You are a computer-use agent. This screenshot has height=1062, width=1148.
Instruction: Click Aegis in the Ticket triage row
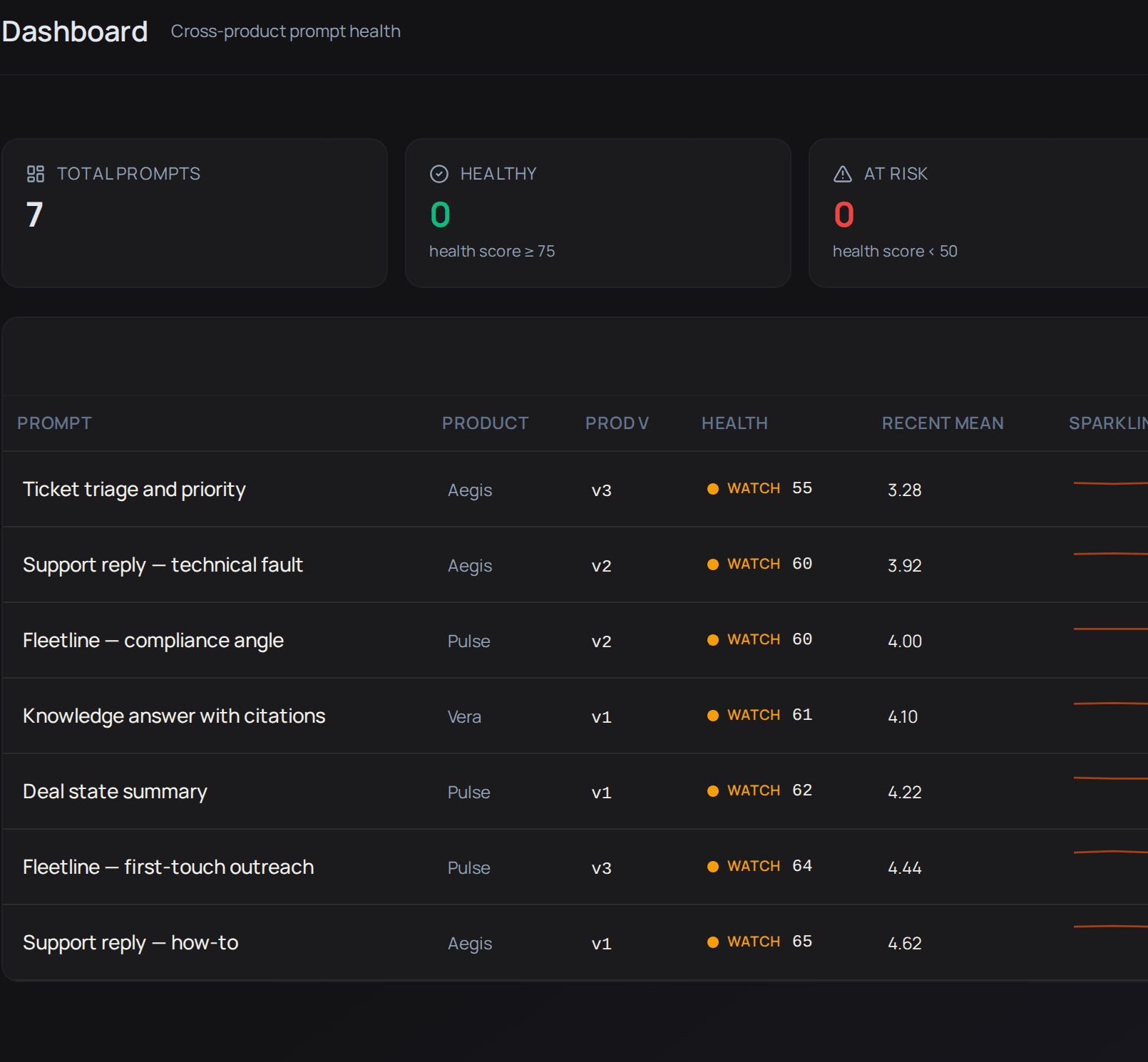coord(470,490)
